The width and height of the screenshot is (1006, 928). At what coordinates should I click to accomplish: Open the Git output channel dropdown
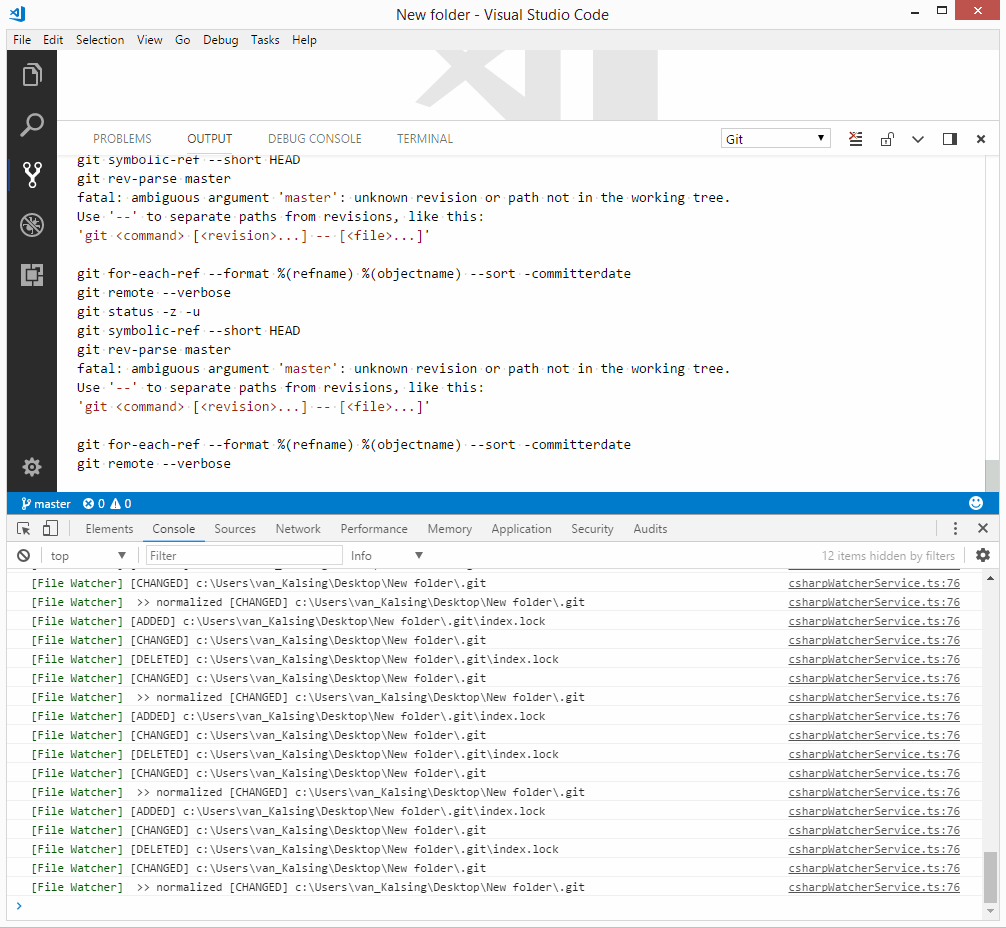point(776,138)
